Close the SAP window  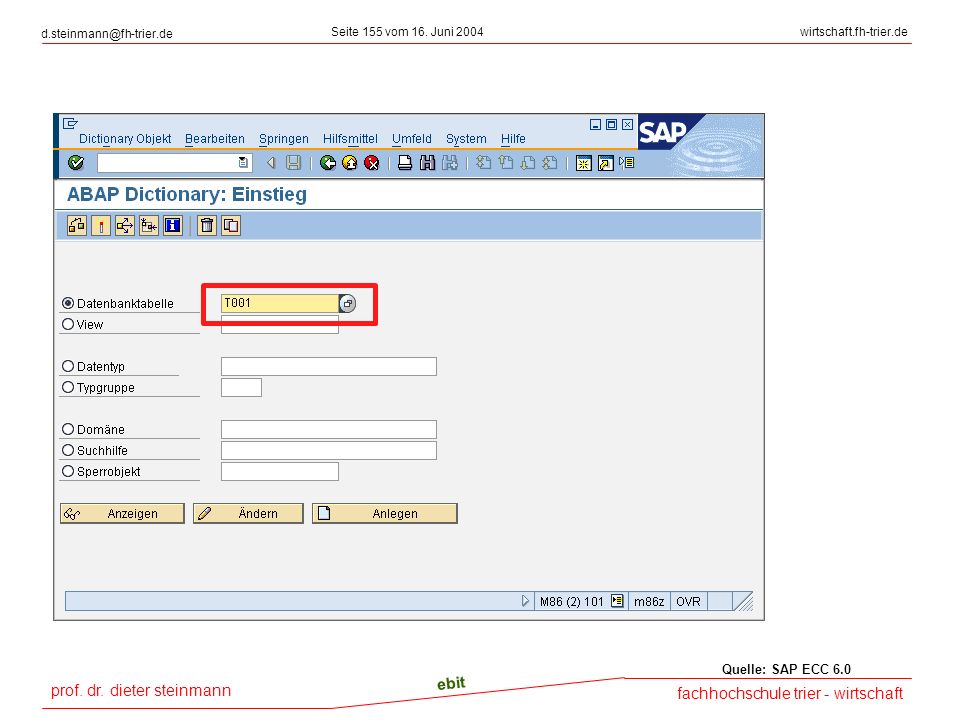[628, 124]
